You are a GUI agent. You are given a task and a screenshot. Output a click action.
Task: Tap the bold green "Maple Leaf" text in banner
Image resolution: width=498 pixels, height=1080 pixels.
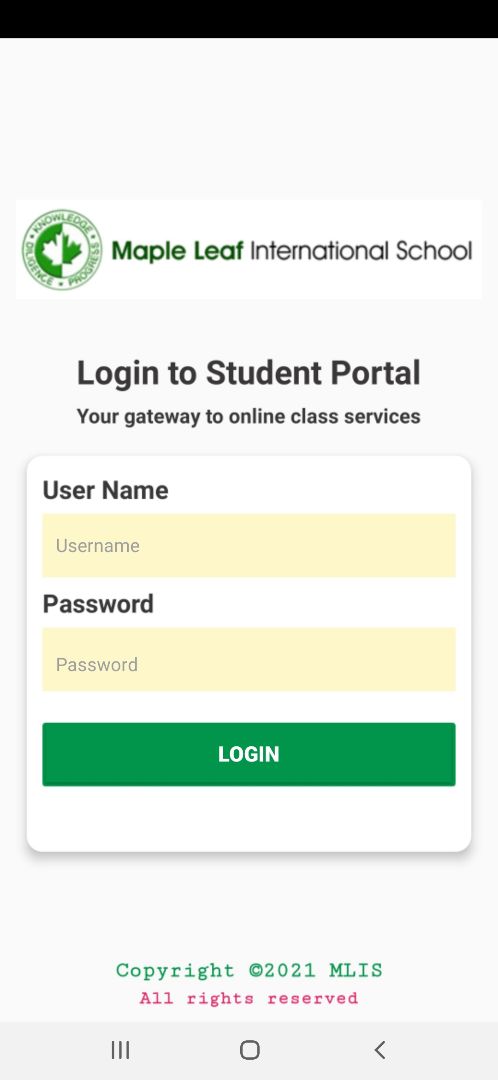pyautogui.click(x=178, y=251)
